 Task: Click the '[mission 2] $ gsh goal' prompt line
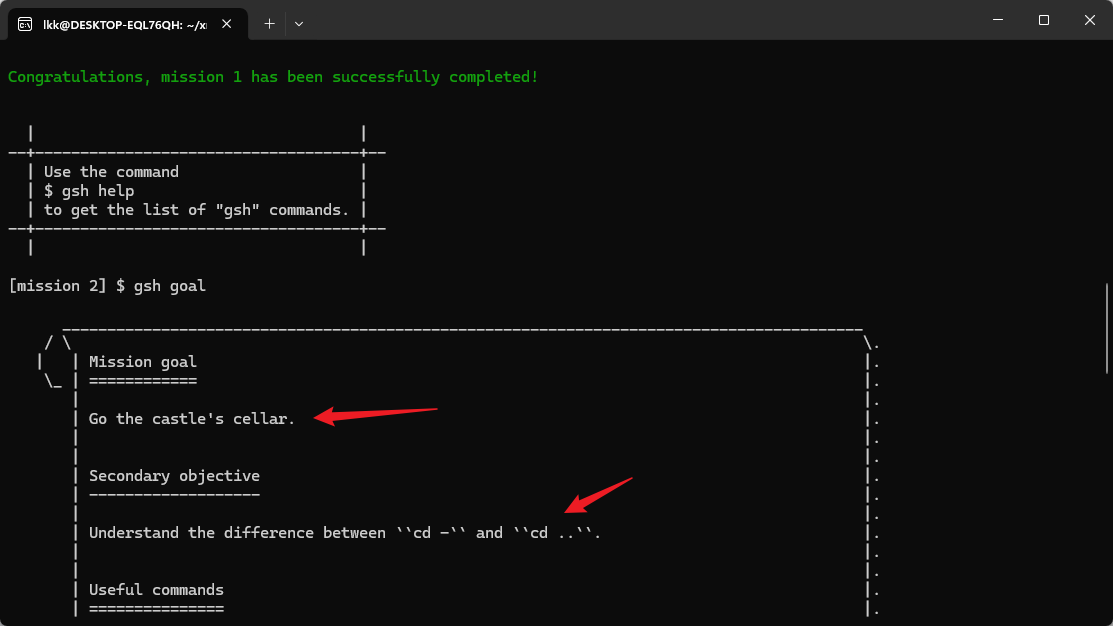pos(107,286)
